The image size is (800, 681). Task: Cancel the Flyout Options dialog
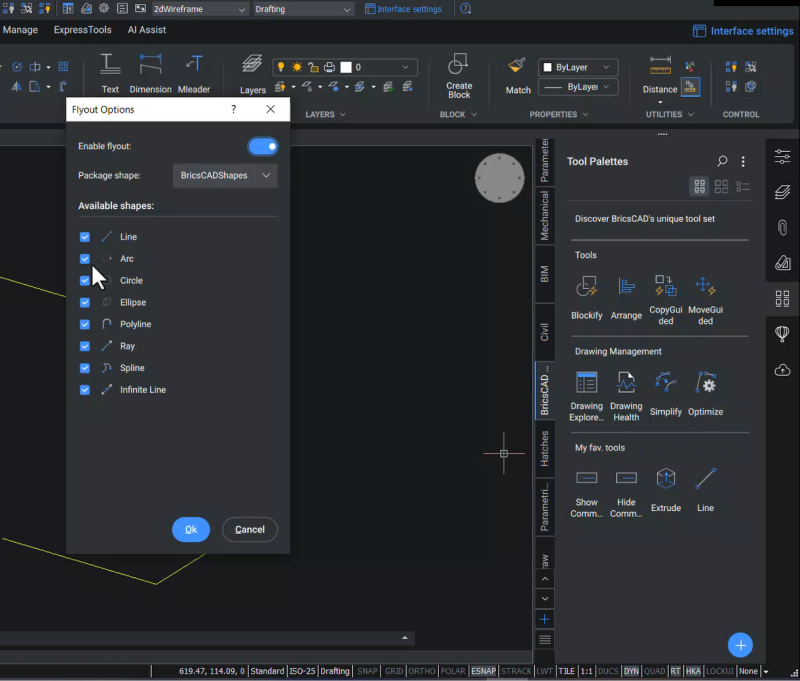(x=249, y=529)
